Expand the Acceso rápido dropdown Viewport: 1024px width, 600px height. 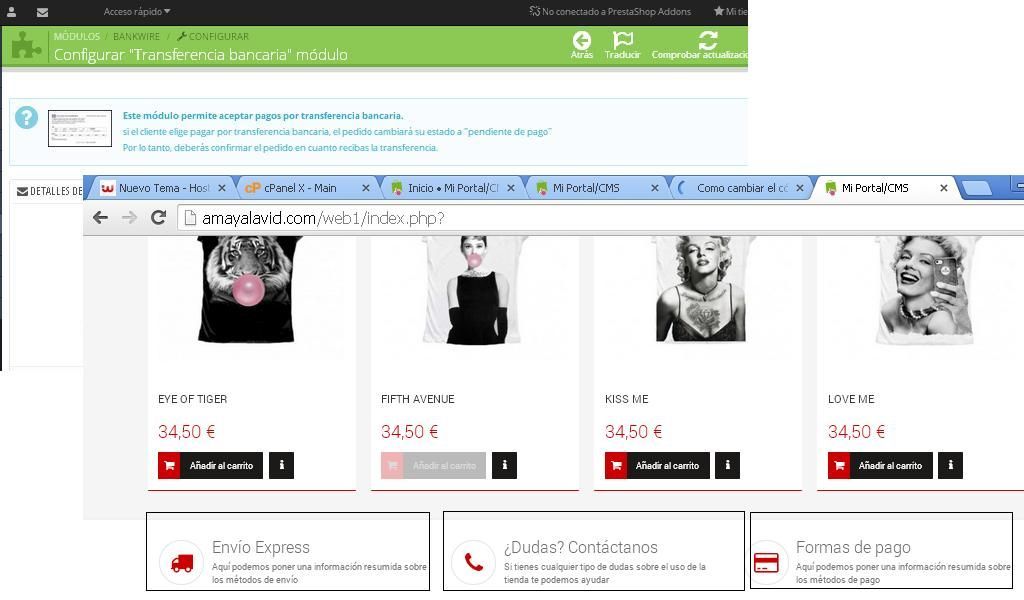[x=137, y=12]
